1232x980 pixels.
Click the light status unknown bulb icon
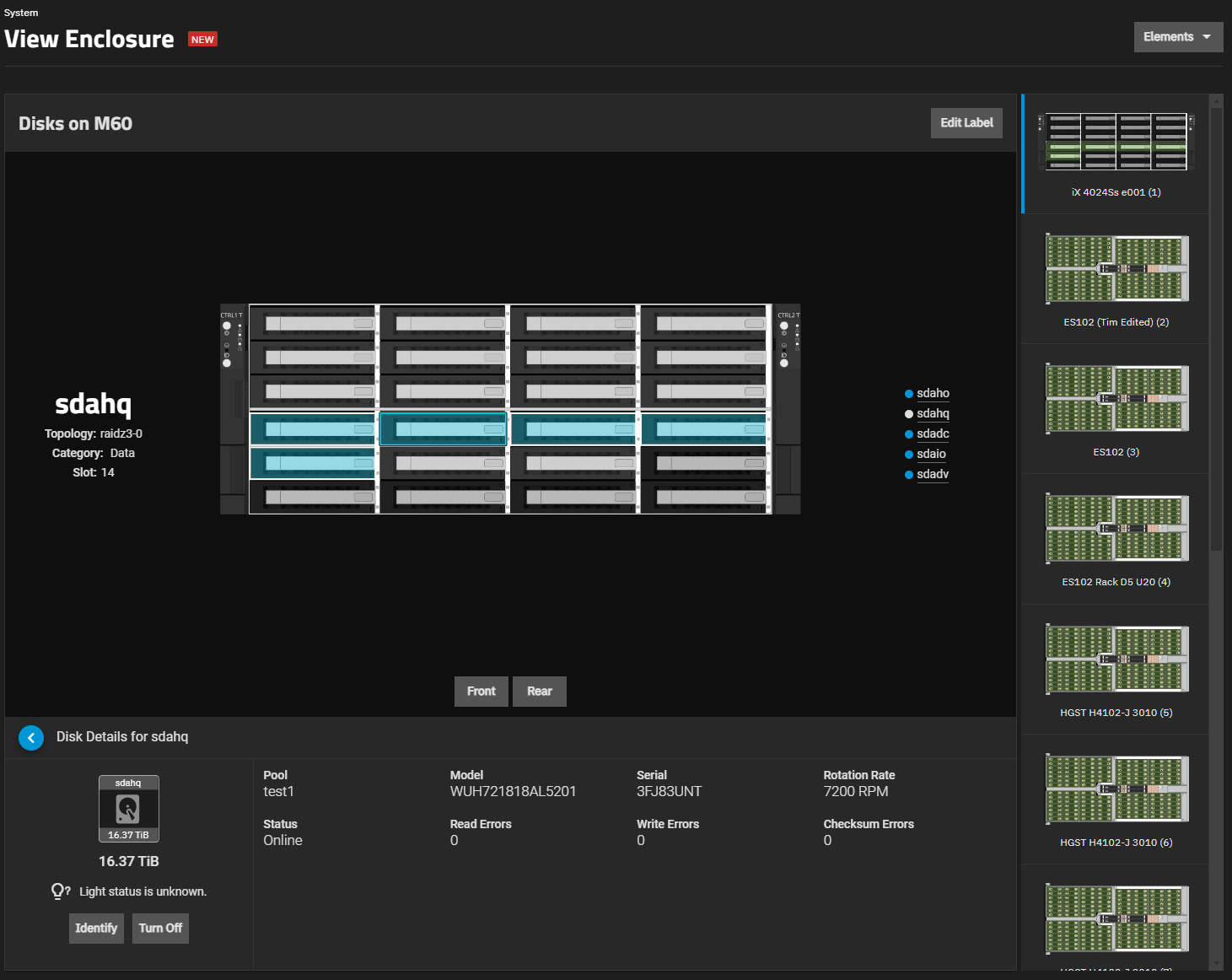[x=59, y=891]
